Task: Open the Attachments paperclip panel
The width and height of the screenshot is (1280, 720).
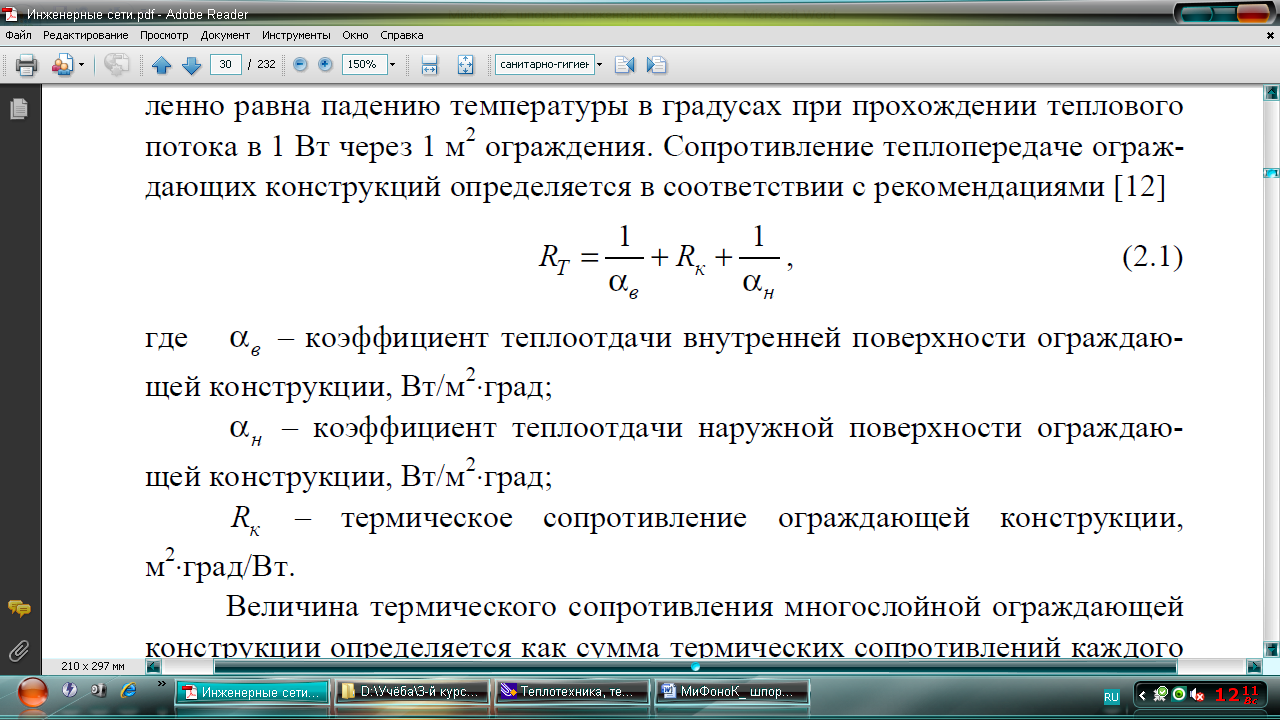Action: point(18,652)
